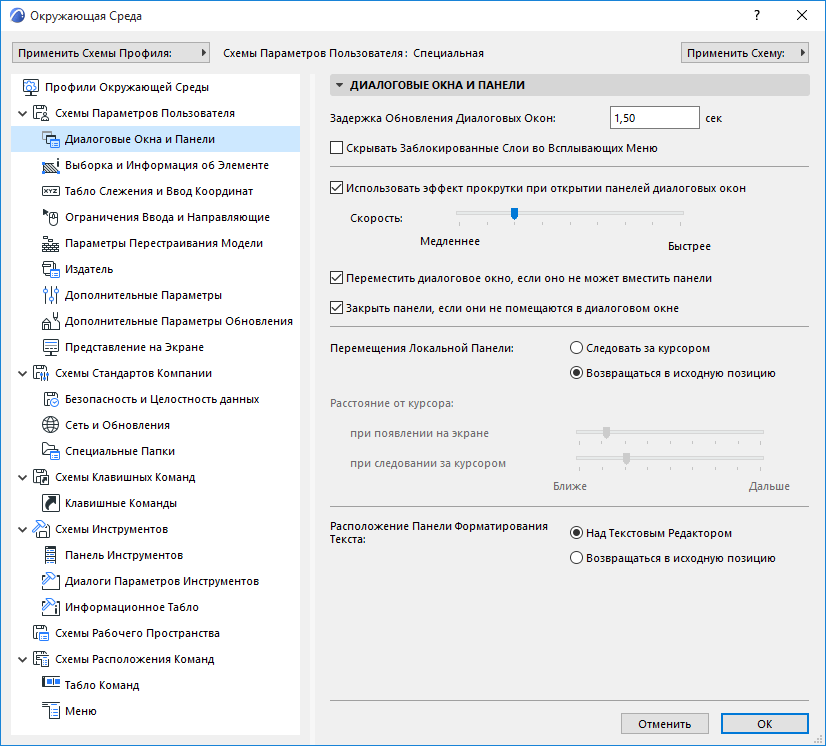The width and height of the screenshot is (826, 746).
Task: Click the Табло Команд icon
Action: 51,683
